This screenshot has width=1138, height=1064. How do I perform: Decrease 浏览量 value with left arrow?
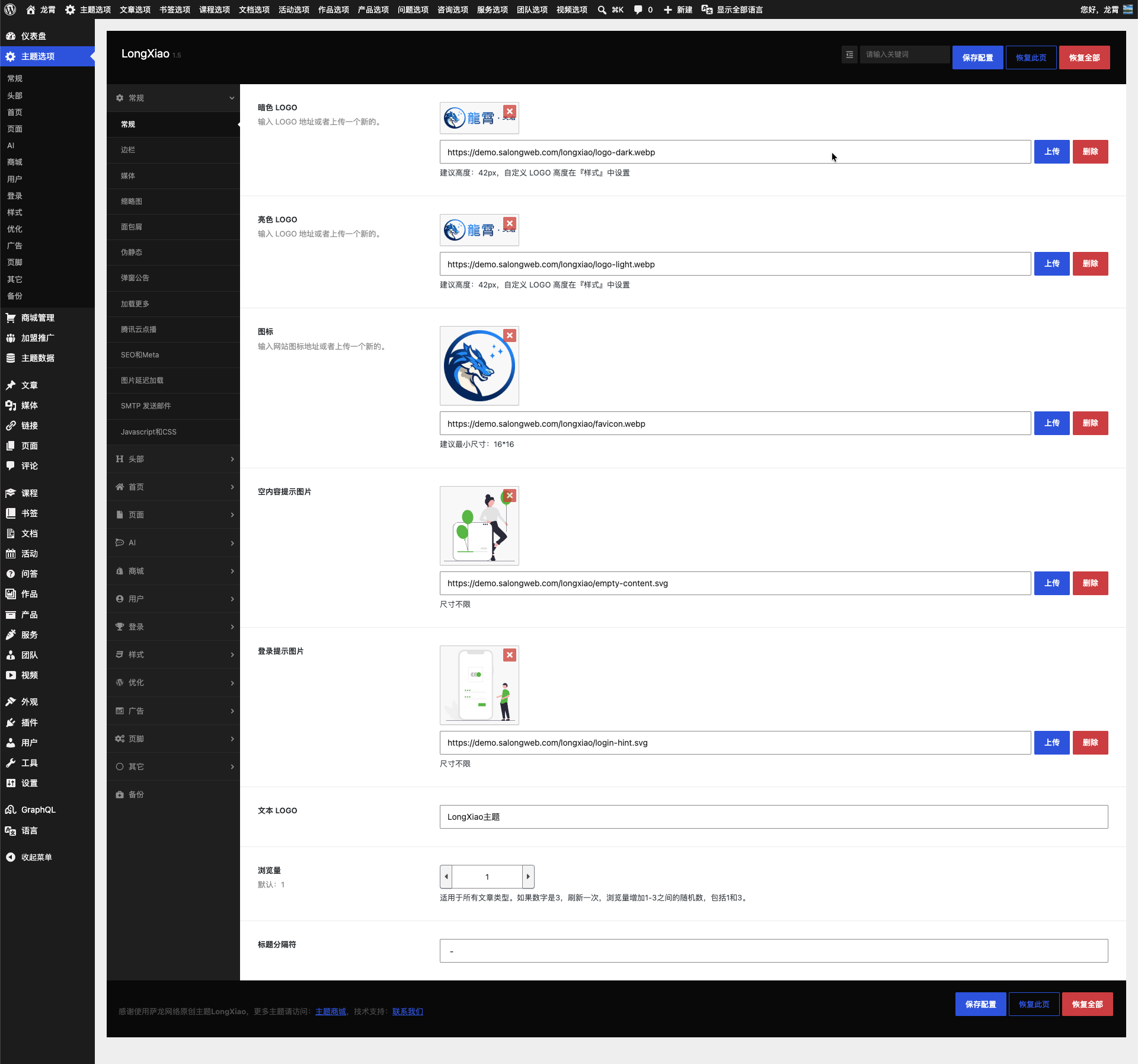(x=446, y=877)
